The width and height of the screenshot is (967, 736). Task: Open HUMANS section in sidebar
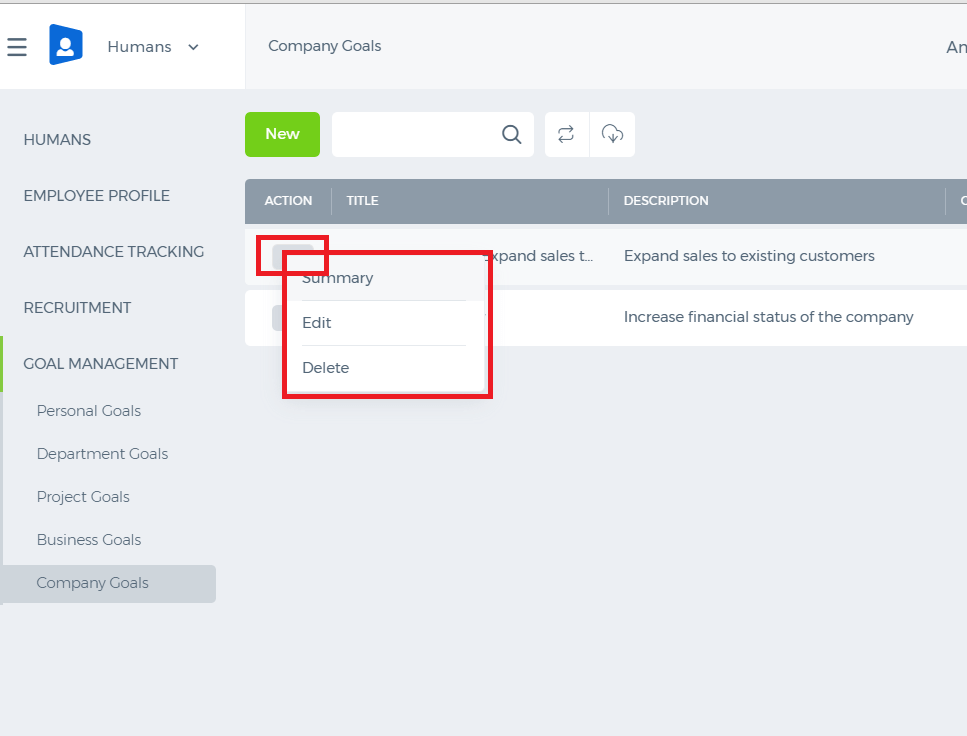click(57, 140)
